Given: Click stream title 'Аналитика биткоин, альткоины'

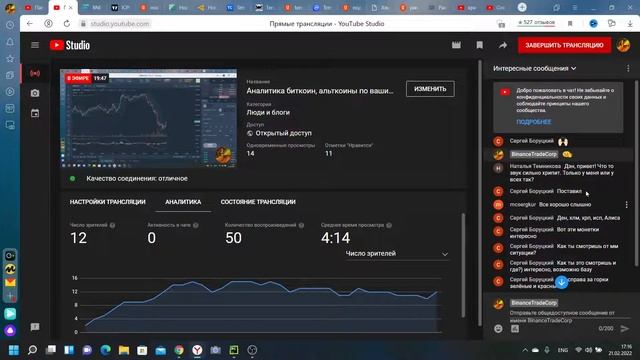Looking at the screenshot, I should point(320,91).
